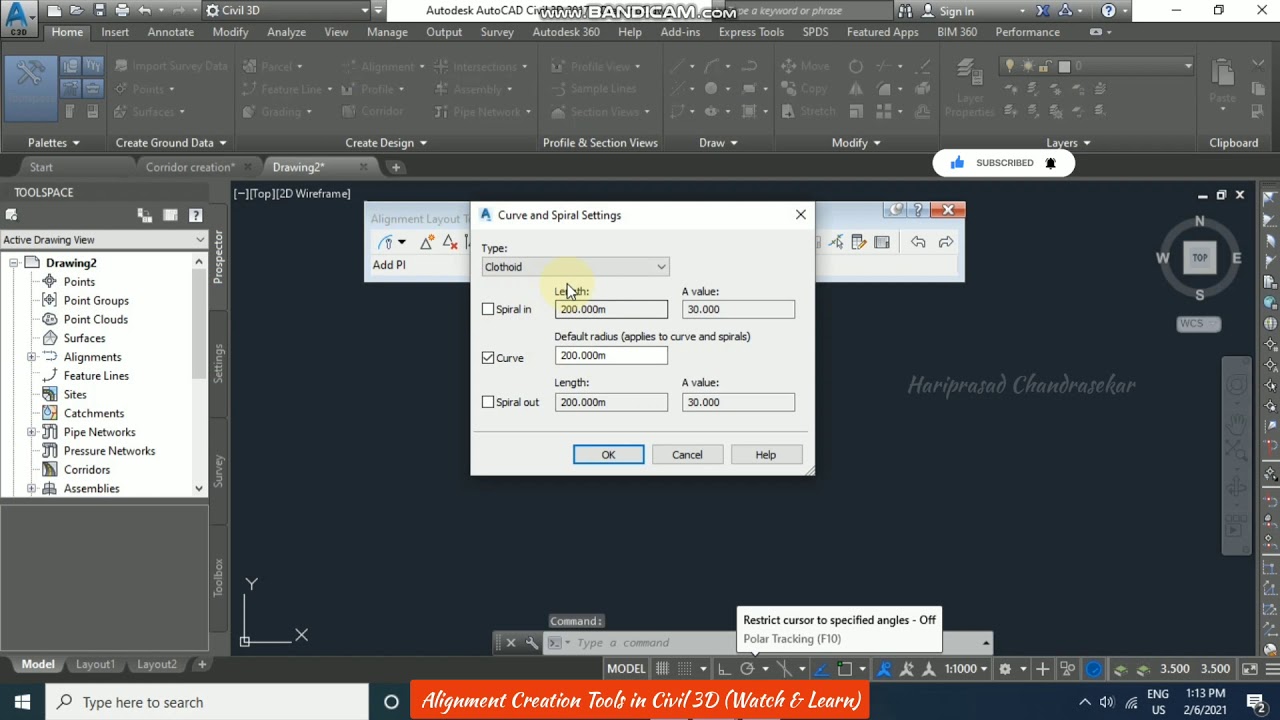This screenshot has width=1280, height=720.
Task: Add a new drawing tab with plus icon
Action: (396, 167)
